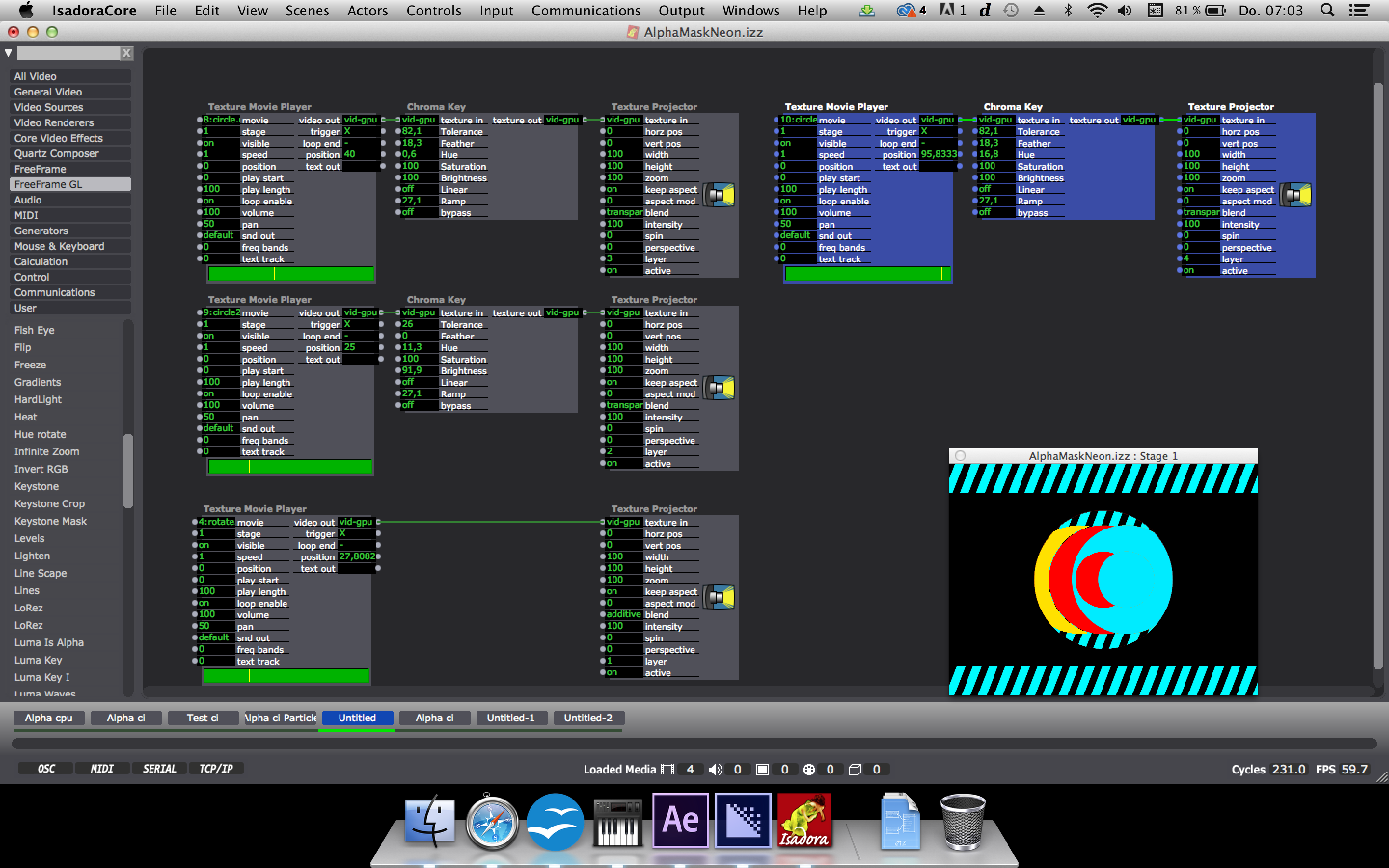The height and width of the screenshot is (868, 1389).
Task: Click position bar of 8:circle movie player
Action: [291, 274]
